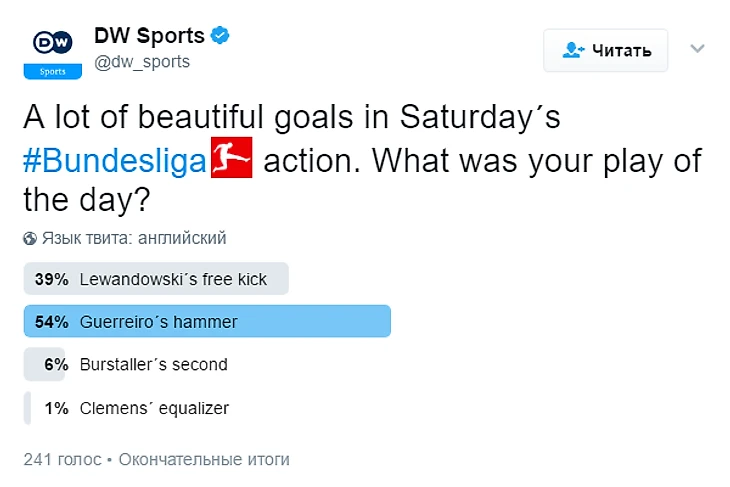730x487 pixels.
Task: Expand the tweet options chevron
Action: (698, 48)
